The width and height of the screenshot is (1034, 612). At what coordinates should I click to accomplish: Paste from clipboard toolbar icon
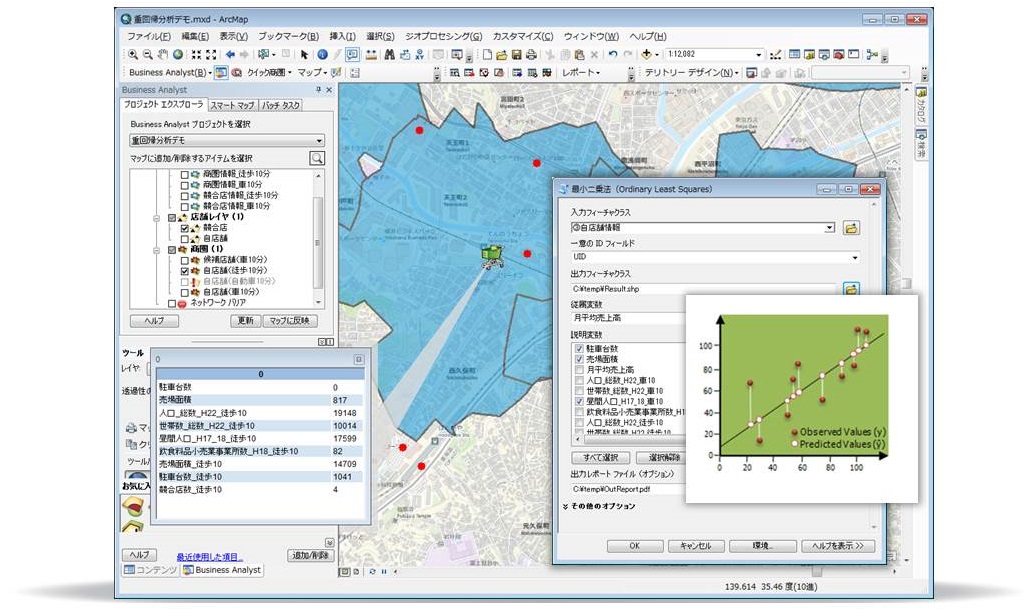pos(580,55)
